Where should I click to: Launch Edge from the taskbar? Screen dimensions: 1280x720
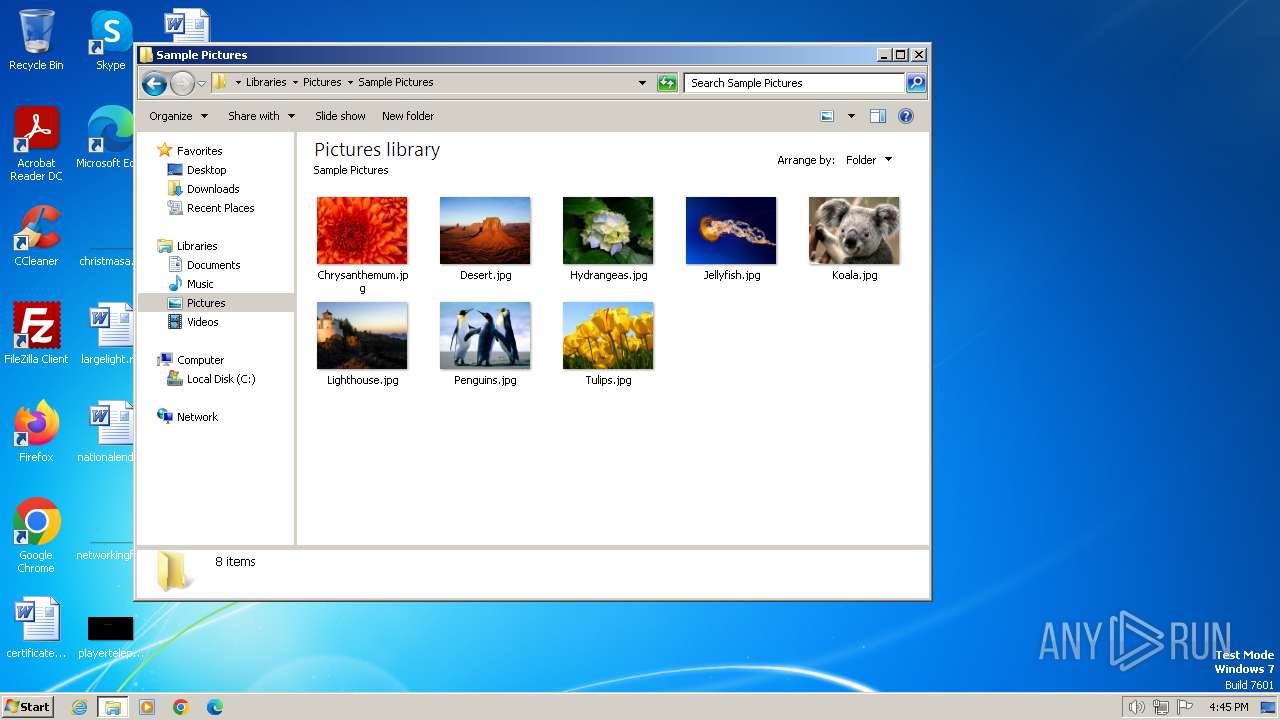215,707
